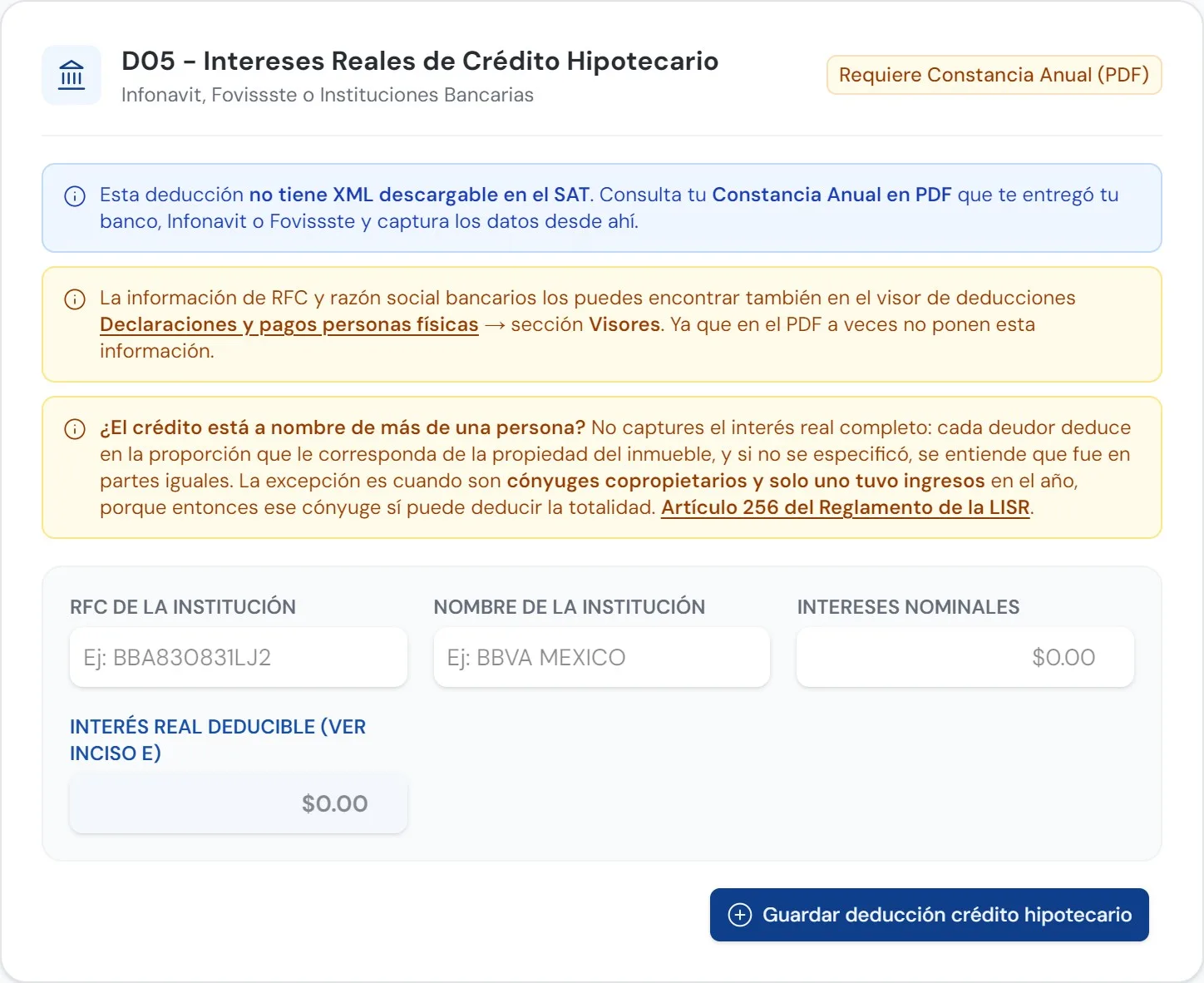Click the D05 - Intereses Reales de Crédito Hipotecario heading
The height and width of the screenshot is (983, 1204).
click(x=420, y=61)
